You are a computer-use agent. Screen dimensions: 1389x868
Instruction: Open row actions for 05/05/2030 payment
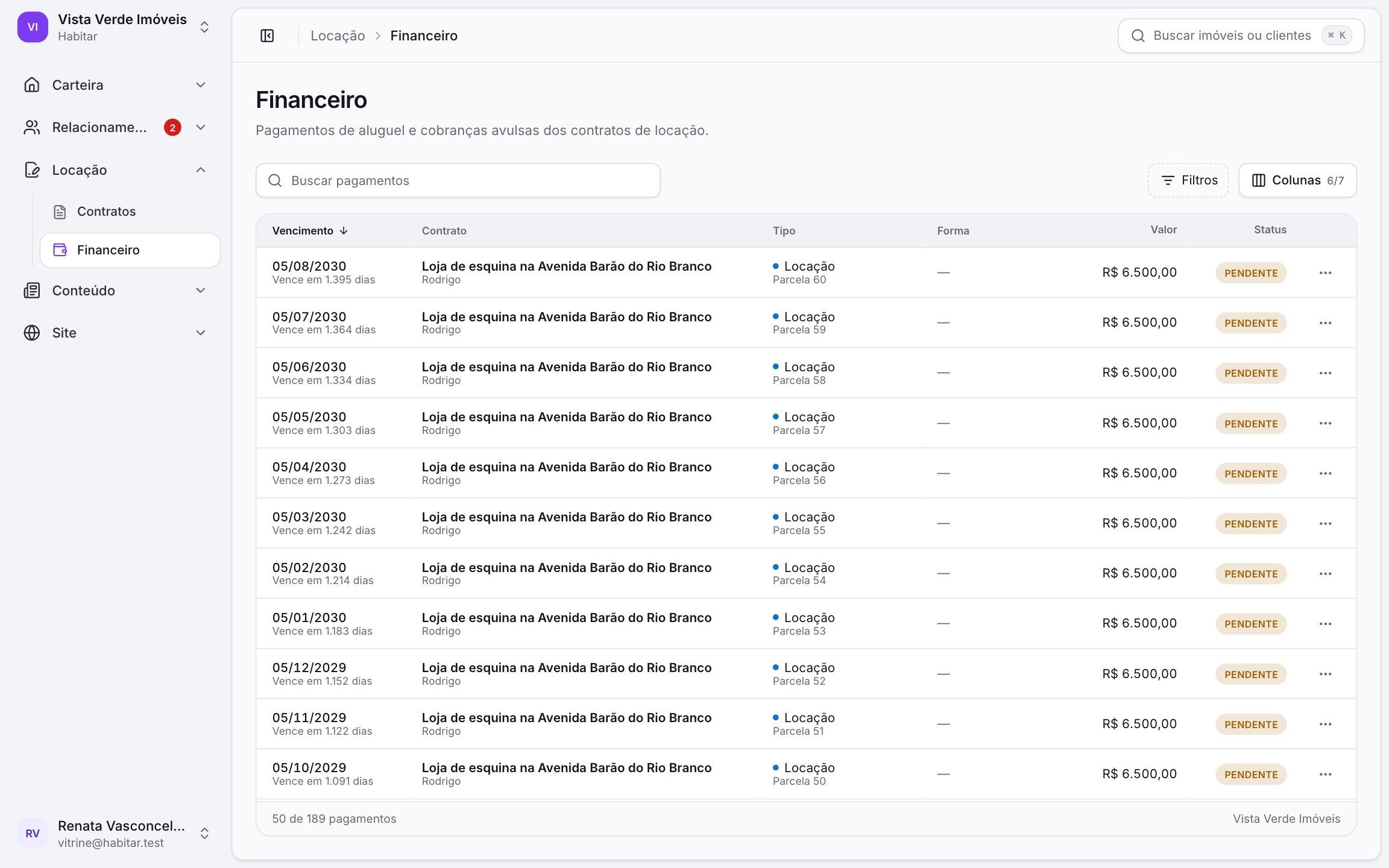[x=1325, y=423]
